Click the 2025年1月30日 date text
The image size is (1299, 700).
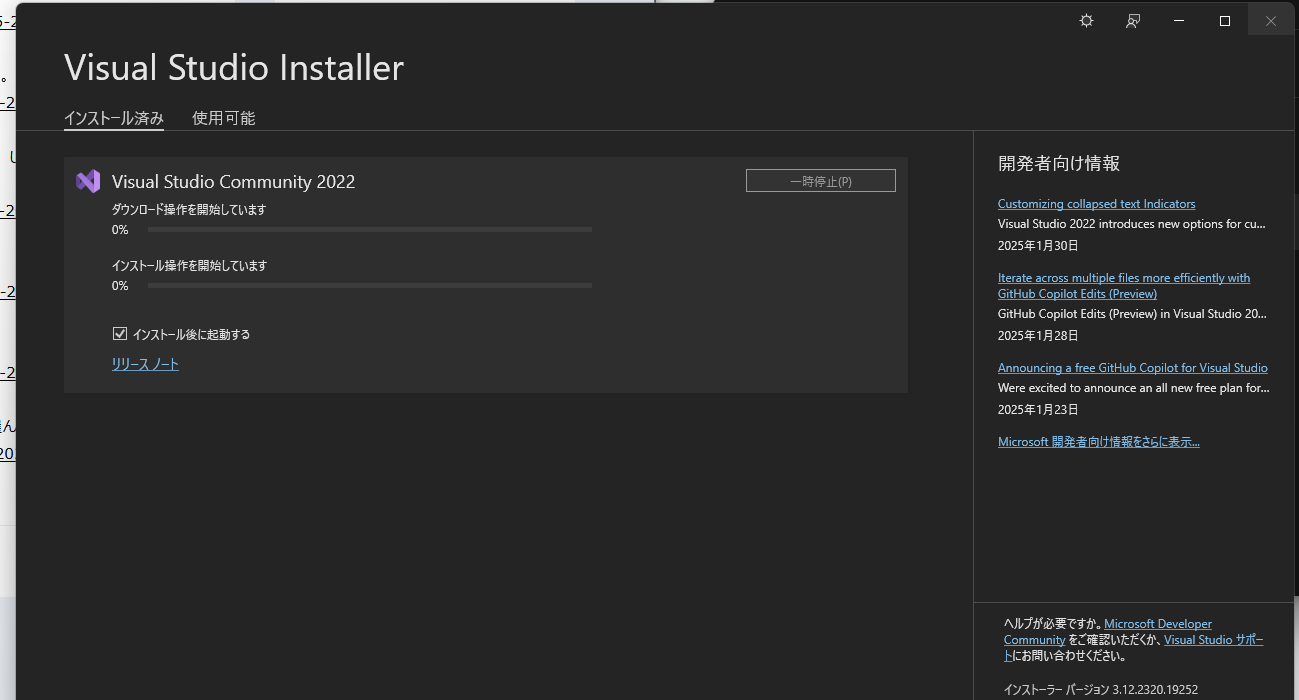[x=1038, y=245]
